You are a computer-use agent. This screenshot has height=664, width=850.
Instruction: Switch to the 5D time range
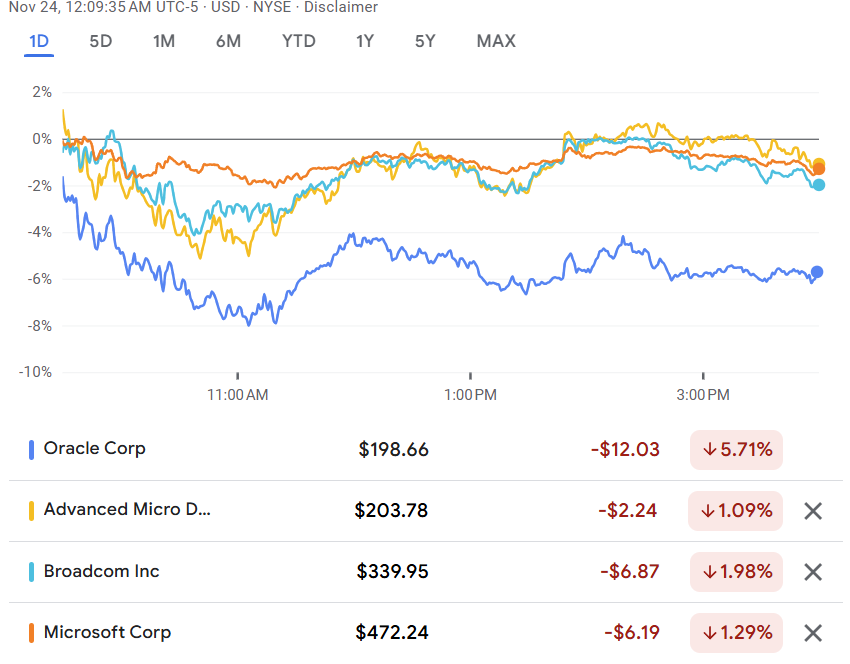(x=101, y=41)
